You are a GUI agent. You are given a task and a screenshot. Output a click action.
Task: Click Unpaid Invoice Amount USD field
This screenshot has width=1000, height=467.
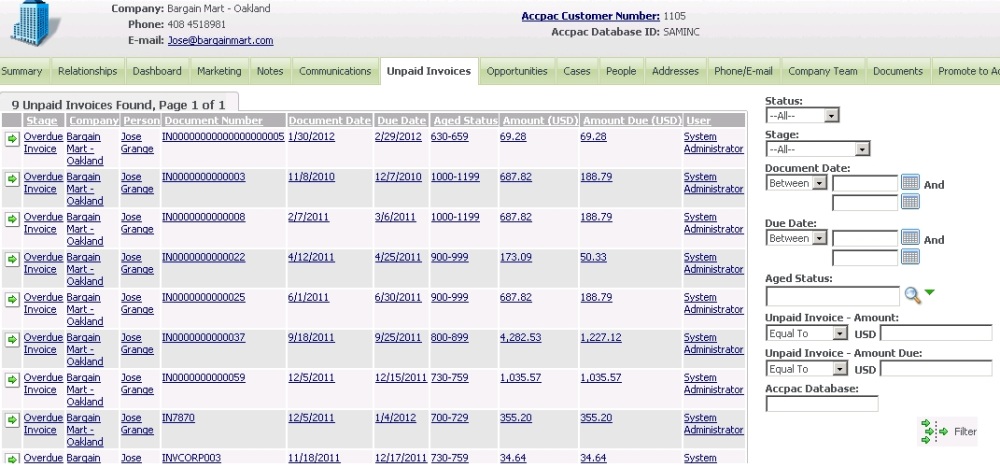[936, 333]
